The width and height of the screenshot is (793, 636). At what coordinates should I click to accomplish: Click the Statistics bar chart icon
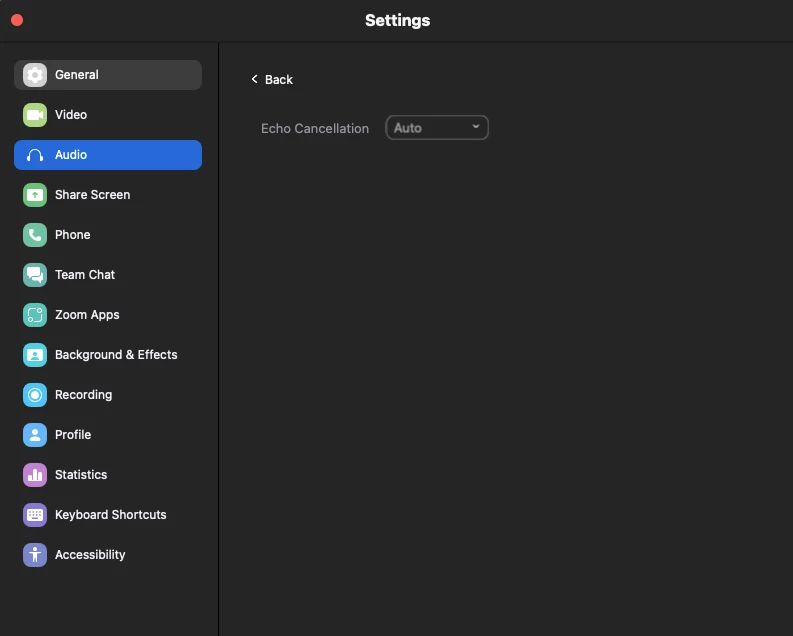click(35, 475)
